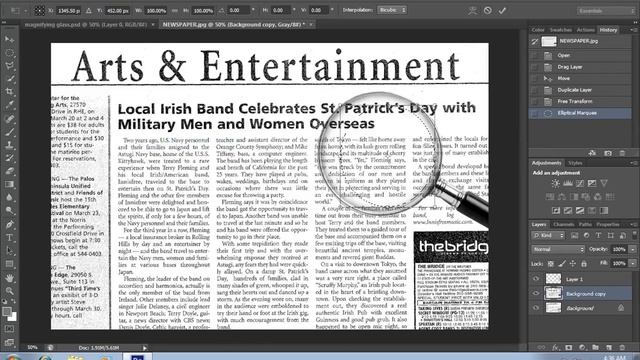The height and width of the screenshot is (360, 640).
Task: Select the Blur tool
Action: [9, 197]
